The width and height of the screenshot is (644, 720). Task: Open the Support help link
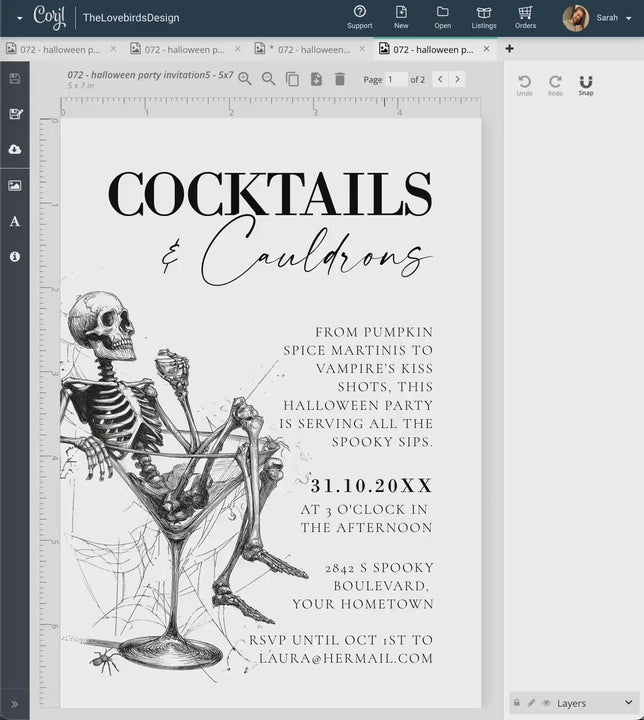[x=359, y=17]
